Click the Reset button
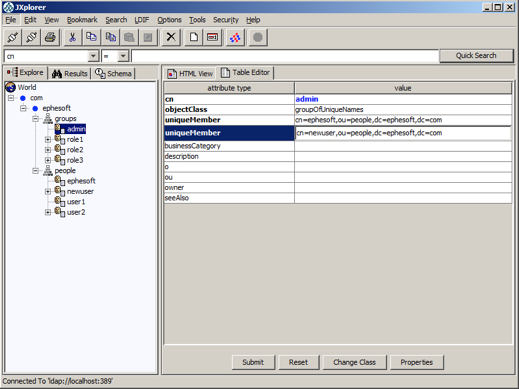The image size is (519, 389). pos(298,362)
